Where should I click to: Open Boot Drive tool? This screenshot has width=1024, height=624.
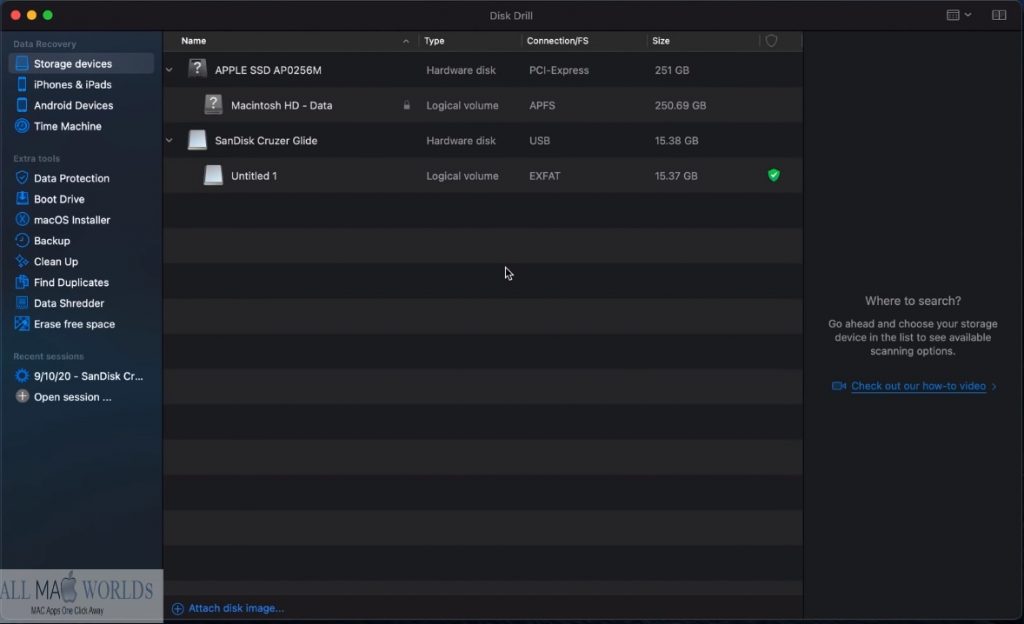click(x=59, y=199)
